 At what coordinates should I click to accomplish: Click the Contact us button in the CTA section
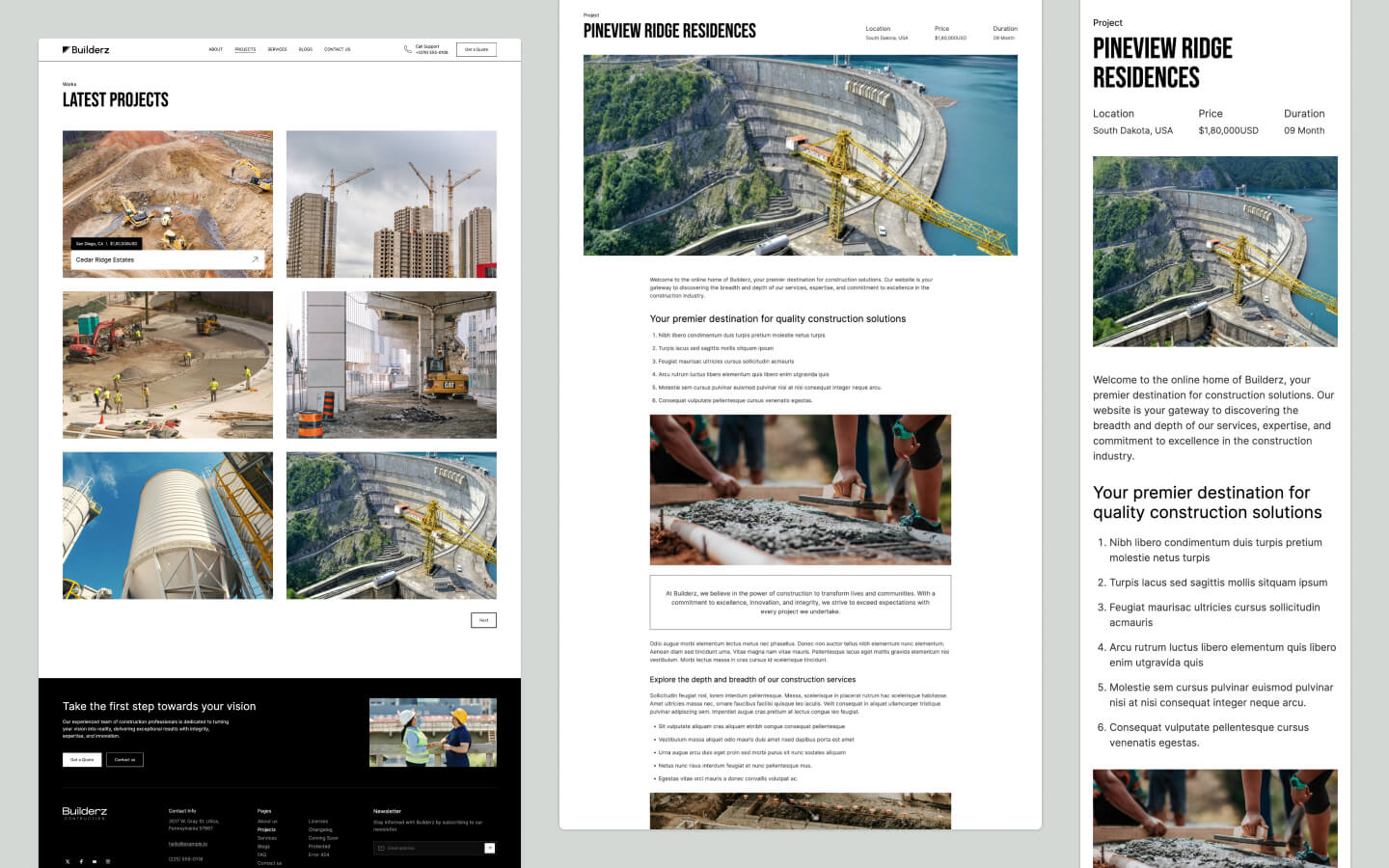pos(125,759)
